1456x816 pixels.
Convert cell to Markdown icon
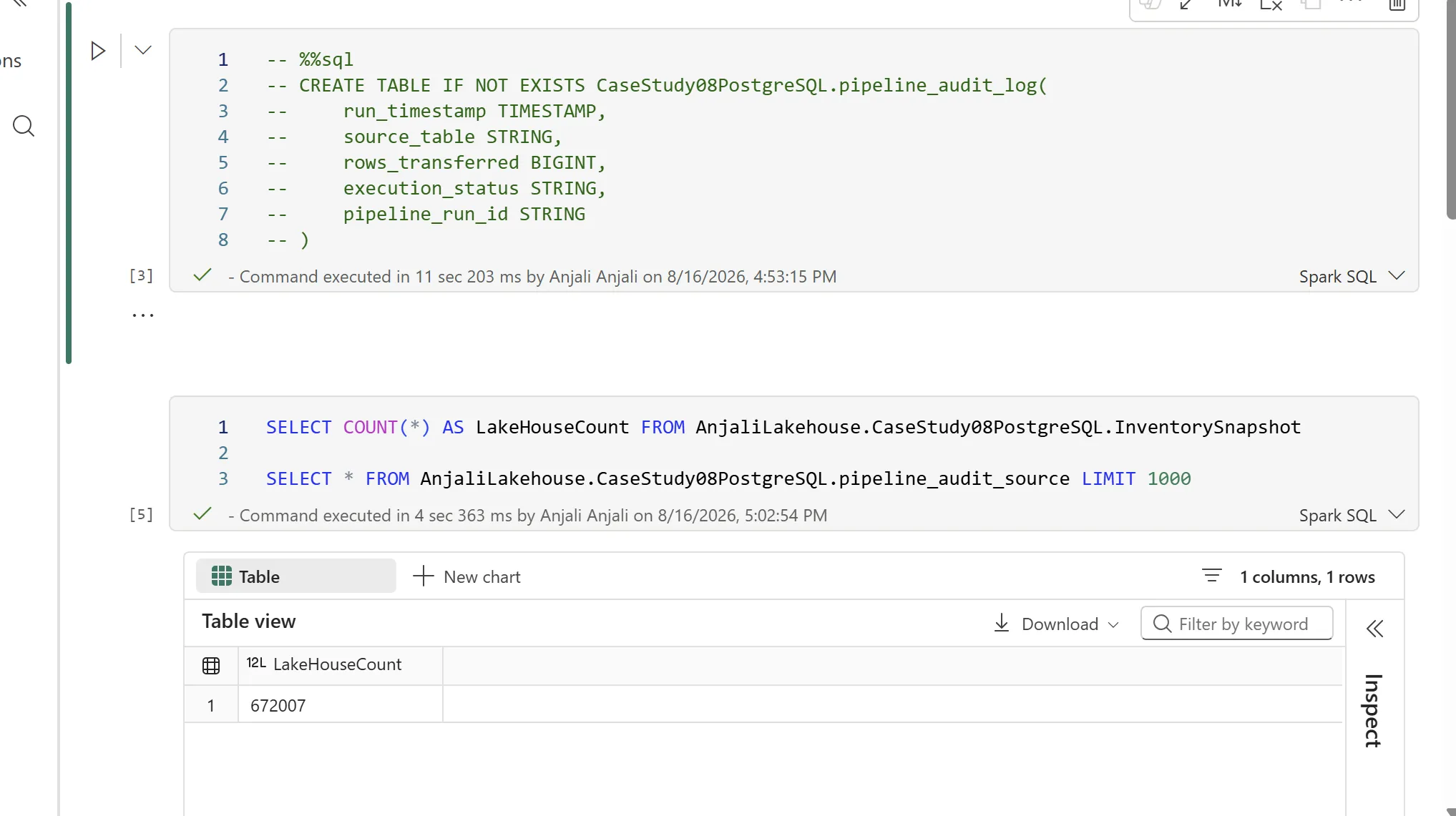click(x=1230, y=4)
